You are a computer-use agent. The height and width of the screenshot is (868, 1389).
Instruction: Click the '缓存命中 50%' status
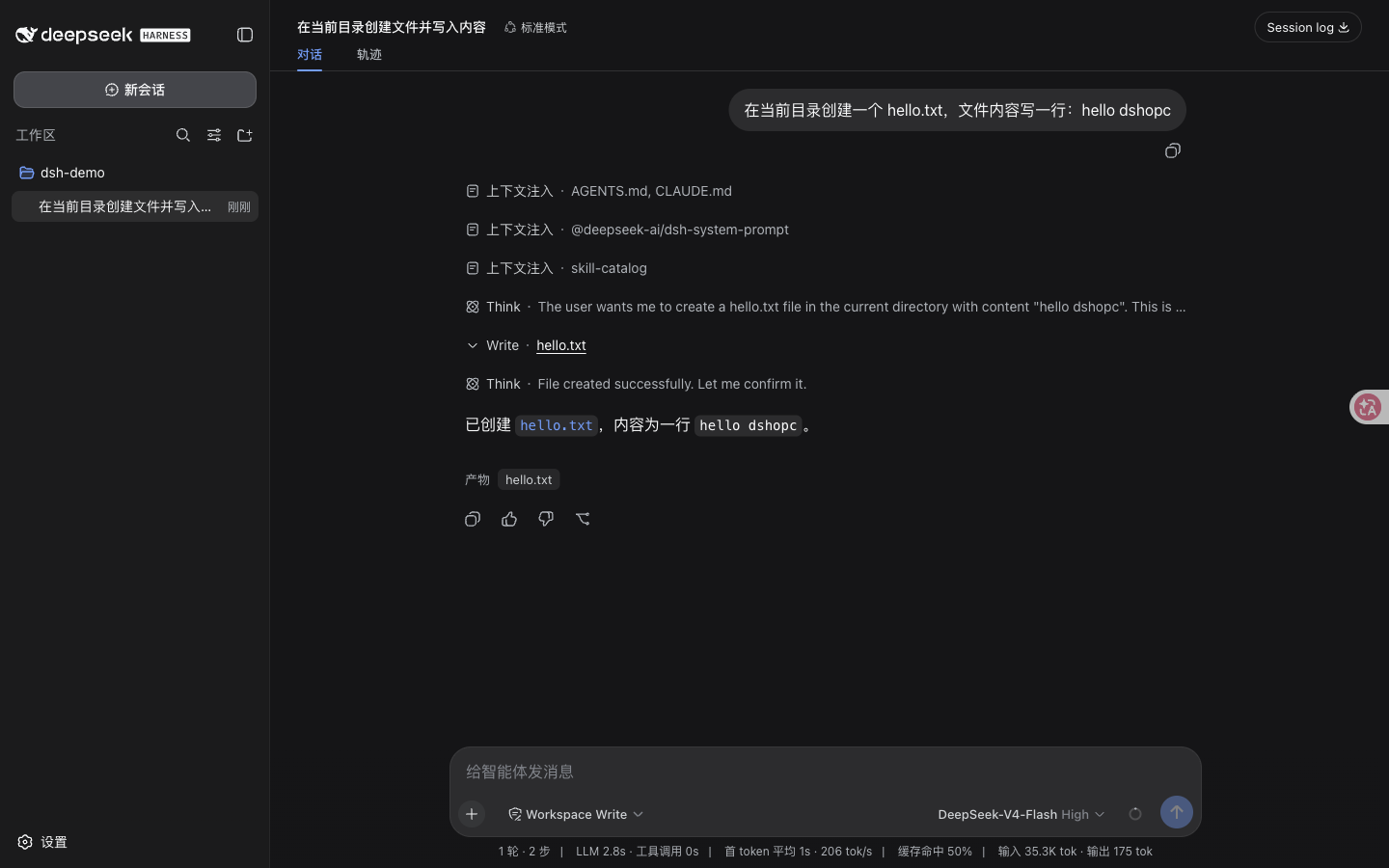coord(935,852)
